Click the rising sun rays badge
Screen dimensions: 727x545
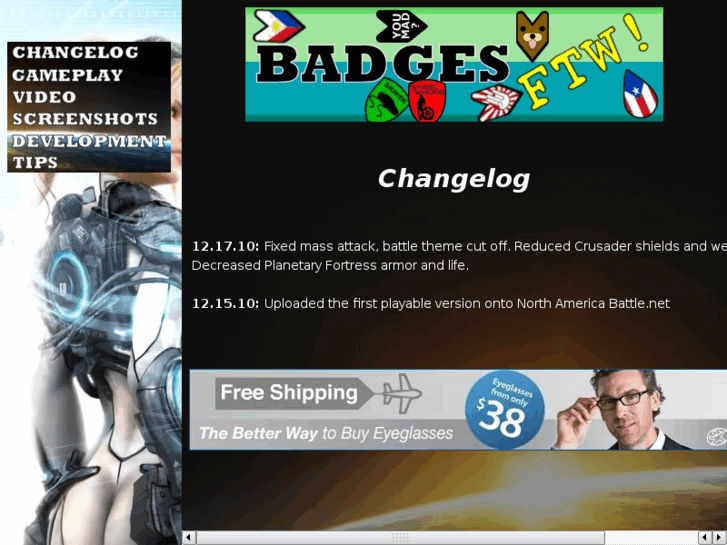coord(496,102)
